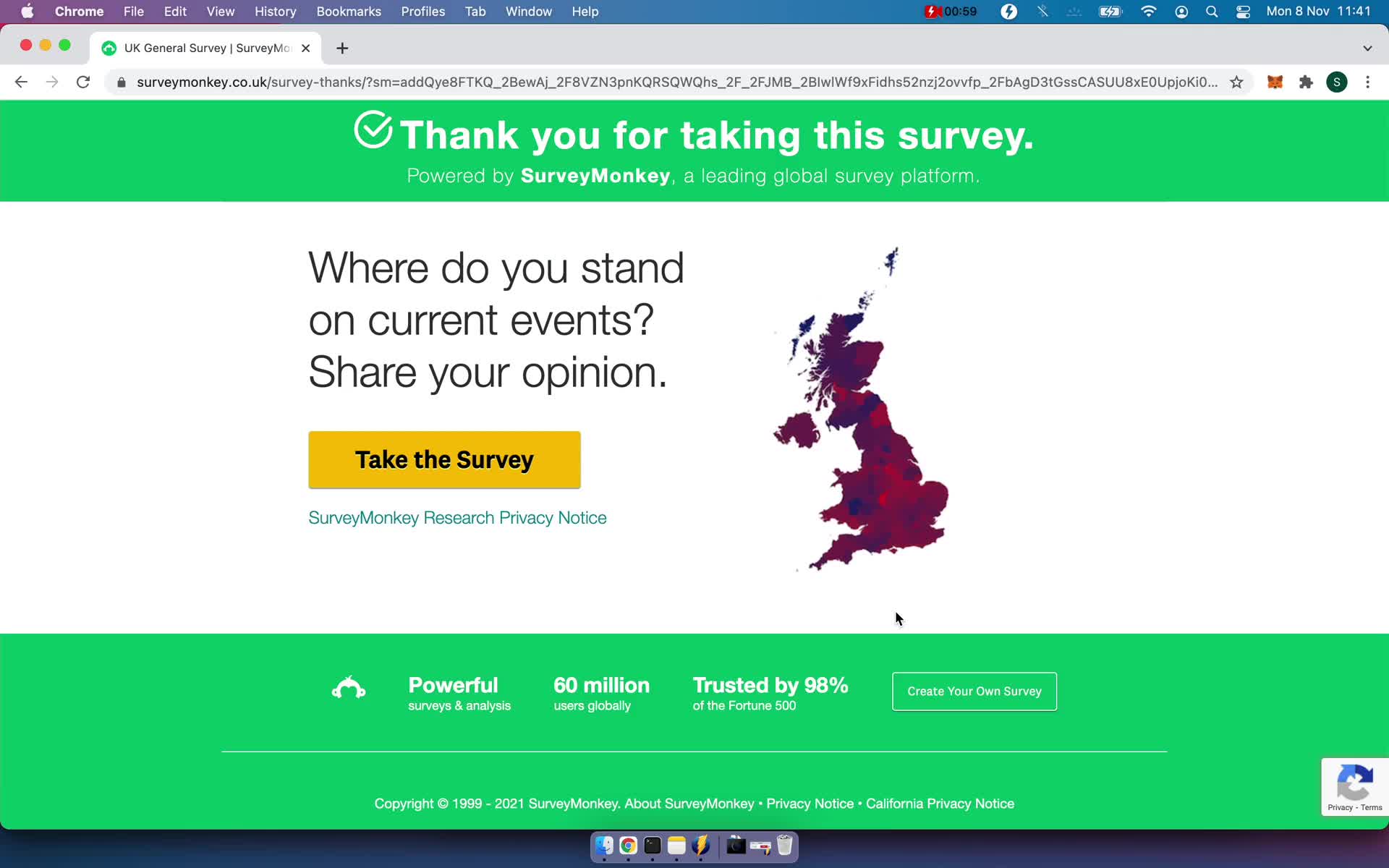Viewport: 1389px width, 868px height.
Task: Click the Create Your Own Survey button
Action: [974, 691]
